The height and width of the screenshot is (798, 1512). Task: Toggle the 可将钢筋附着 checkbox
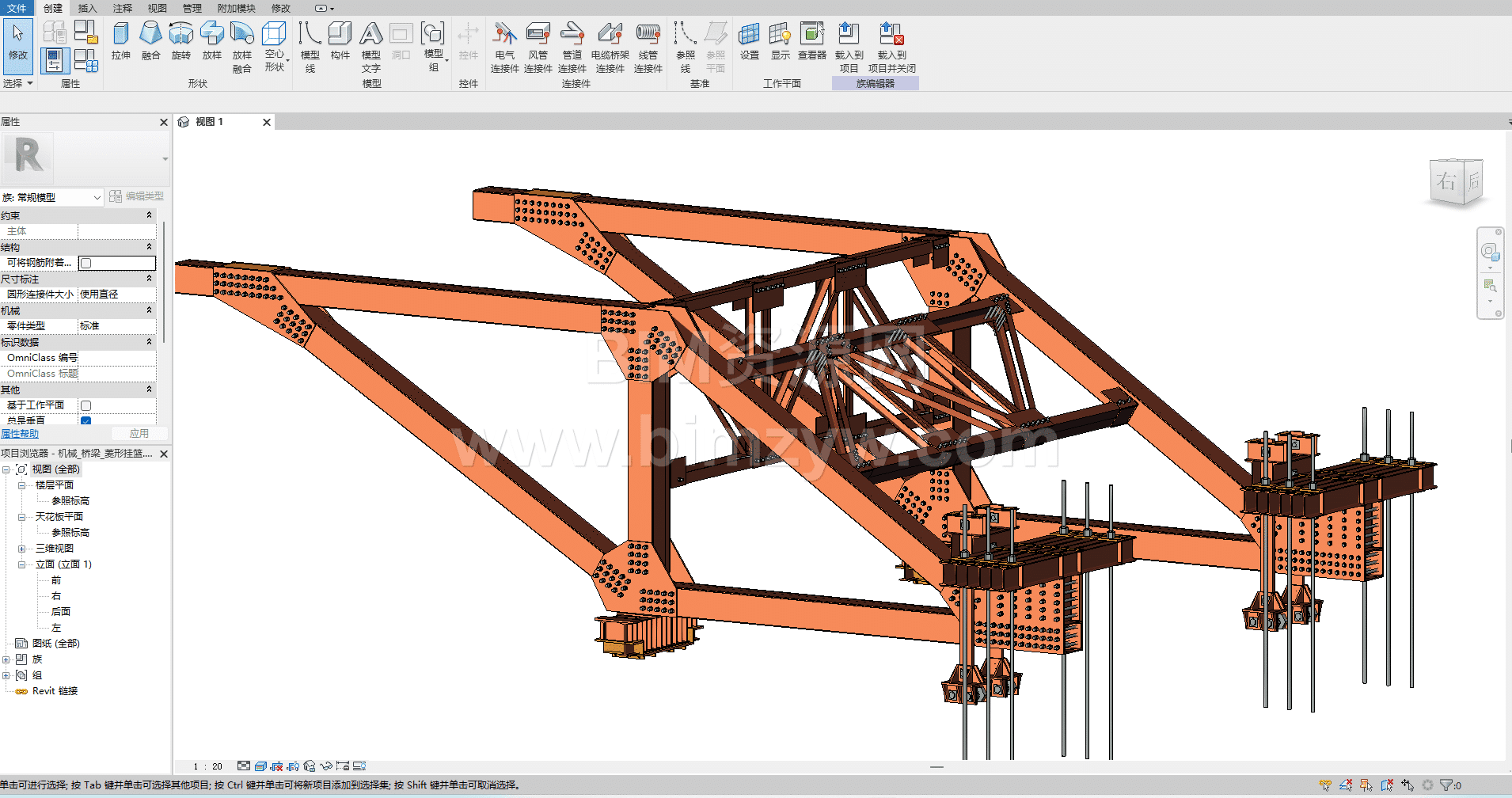point(86,263)
